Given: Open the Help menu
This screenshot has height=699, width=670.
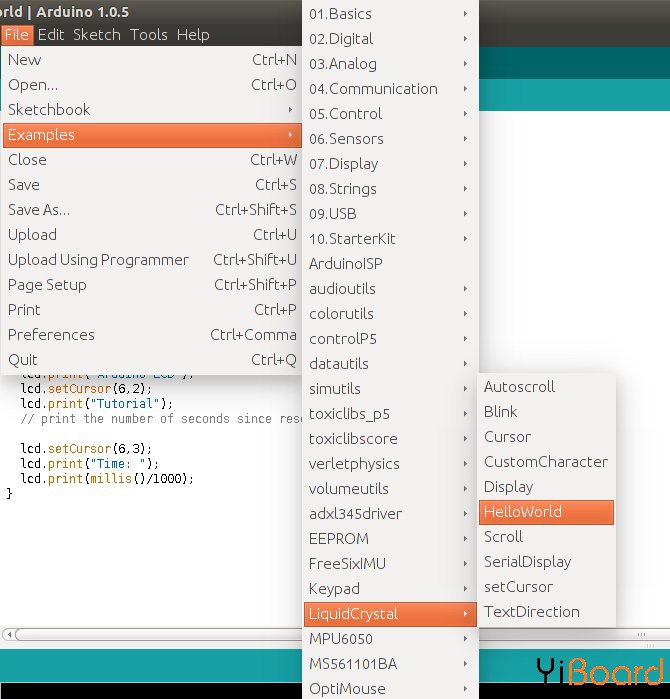Looking at the screenshot, I should 193,35.
